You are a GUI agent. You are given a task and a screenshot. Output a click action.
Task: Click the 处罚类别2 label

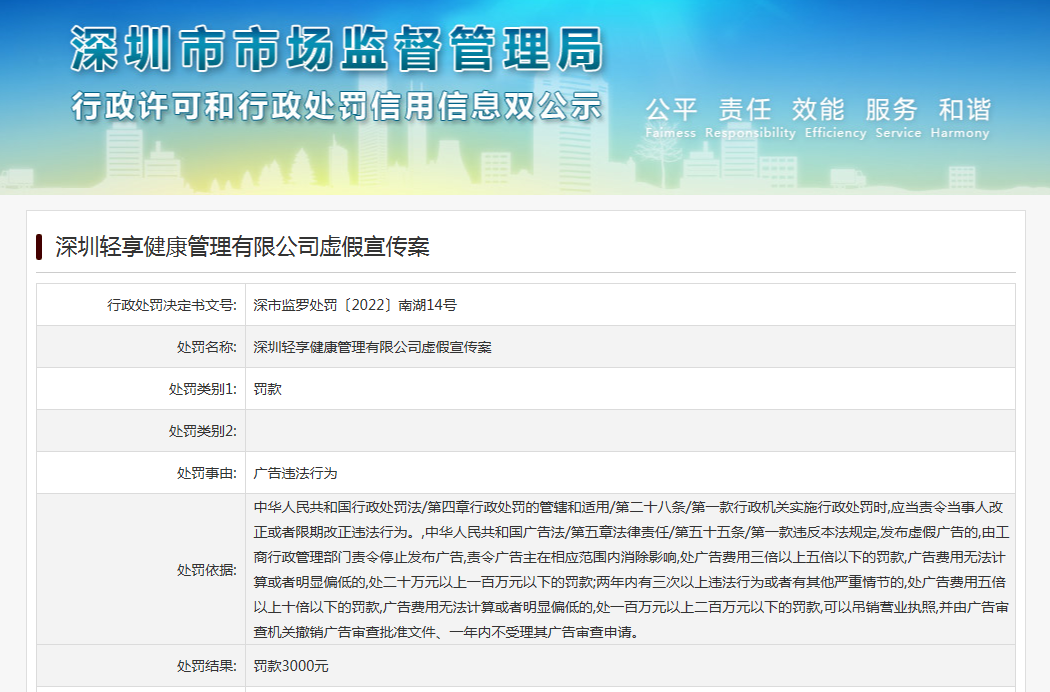tap(203, 431)
